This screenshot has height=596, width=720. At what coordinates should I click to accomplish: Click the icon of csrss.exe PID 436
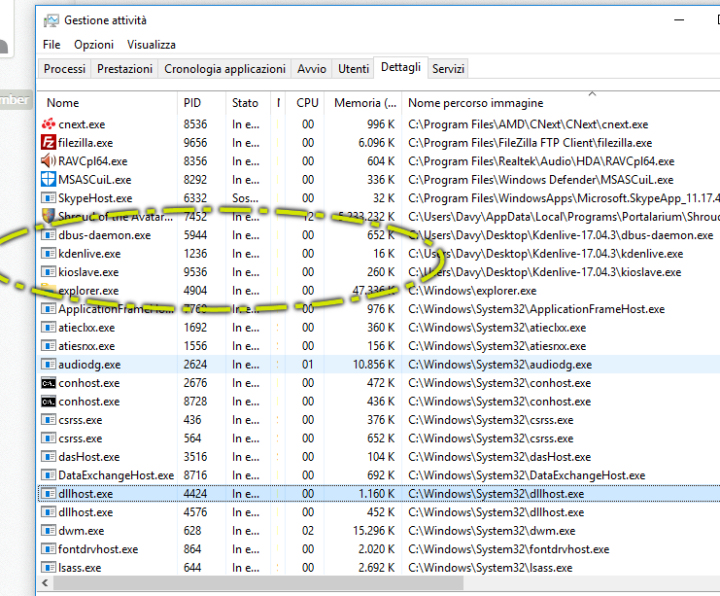click(48, 420)
